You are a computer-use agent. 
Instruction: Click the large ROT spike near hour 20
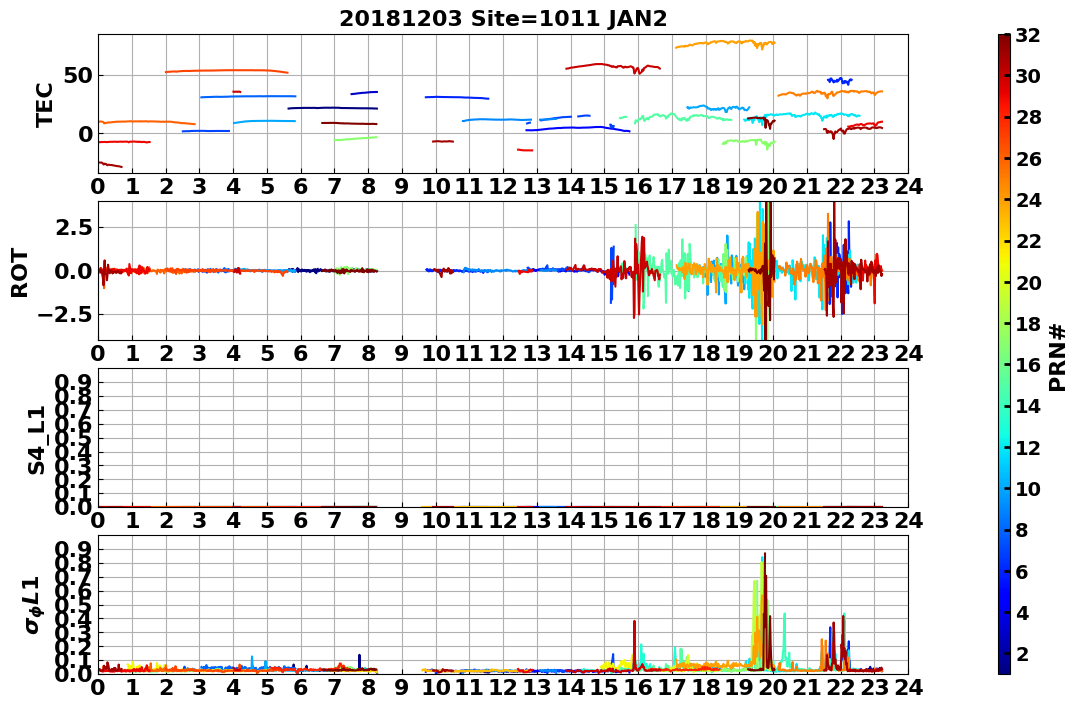[x=767, y=271]
